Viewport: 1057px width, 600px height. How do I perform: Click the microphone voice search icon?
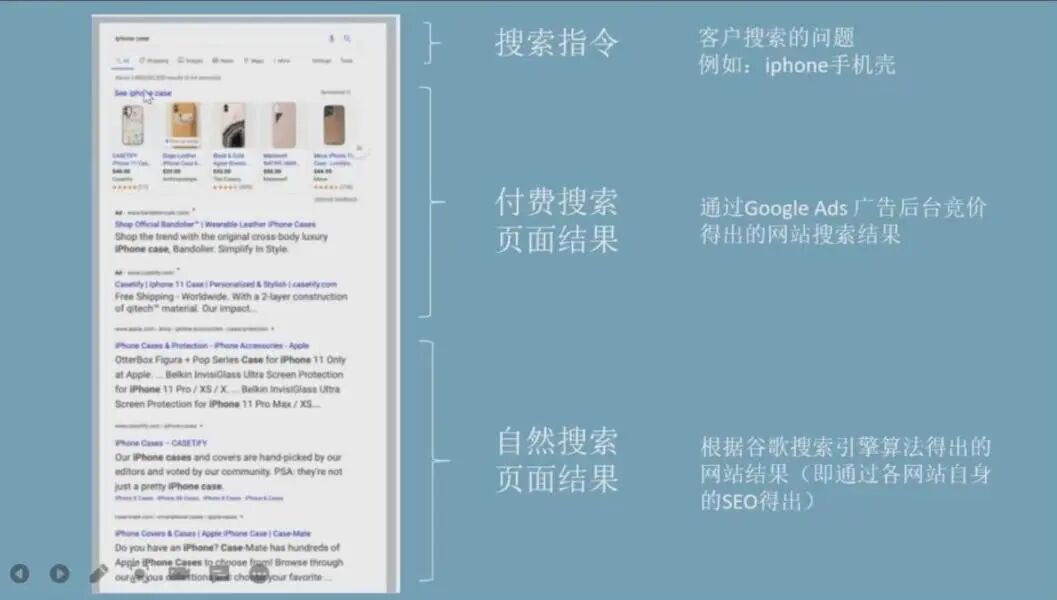tap(331, 38)
